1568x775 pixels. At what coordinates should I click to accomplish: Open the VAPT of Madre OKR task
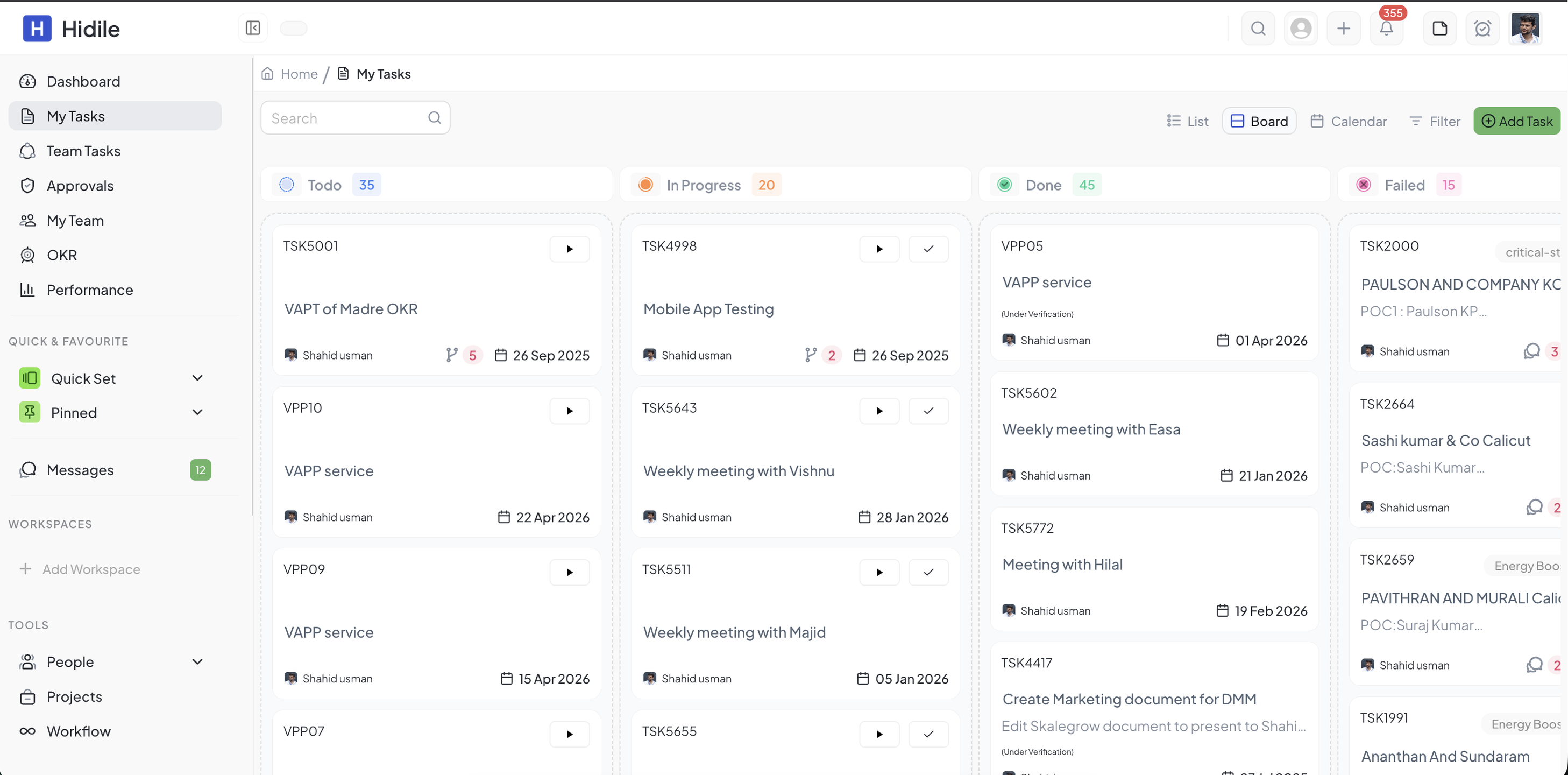click(351, 309)
